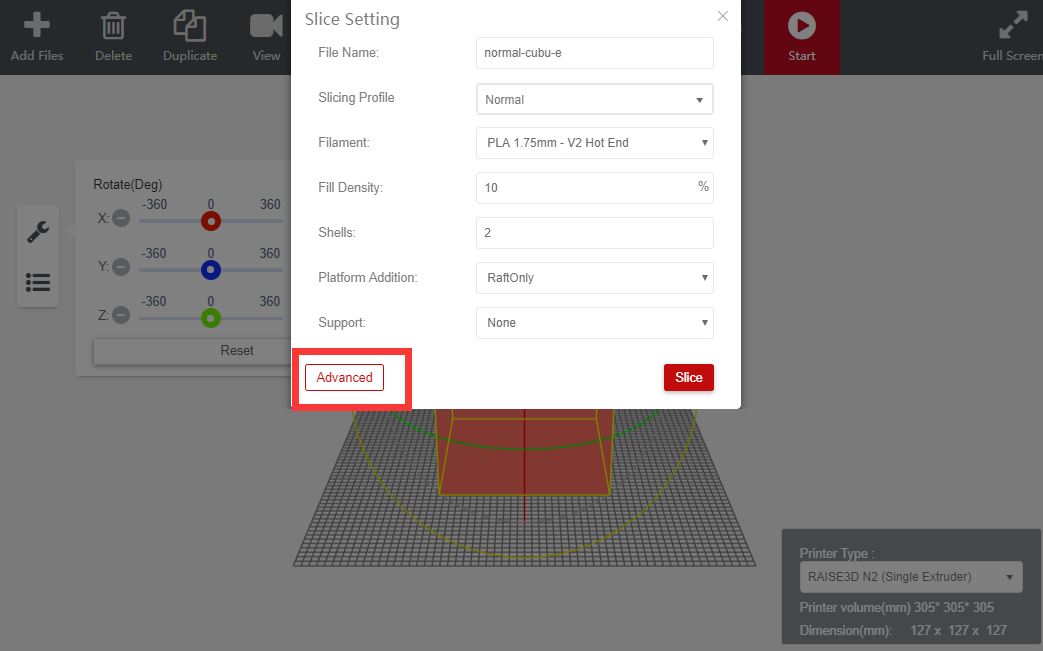
Task: Enter Full Screen mode via arrows icon
Action: pos(1015,25)
